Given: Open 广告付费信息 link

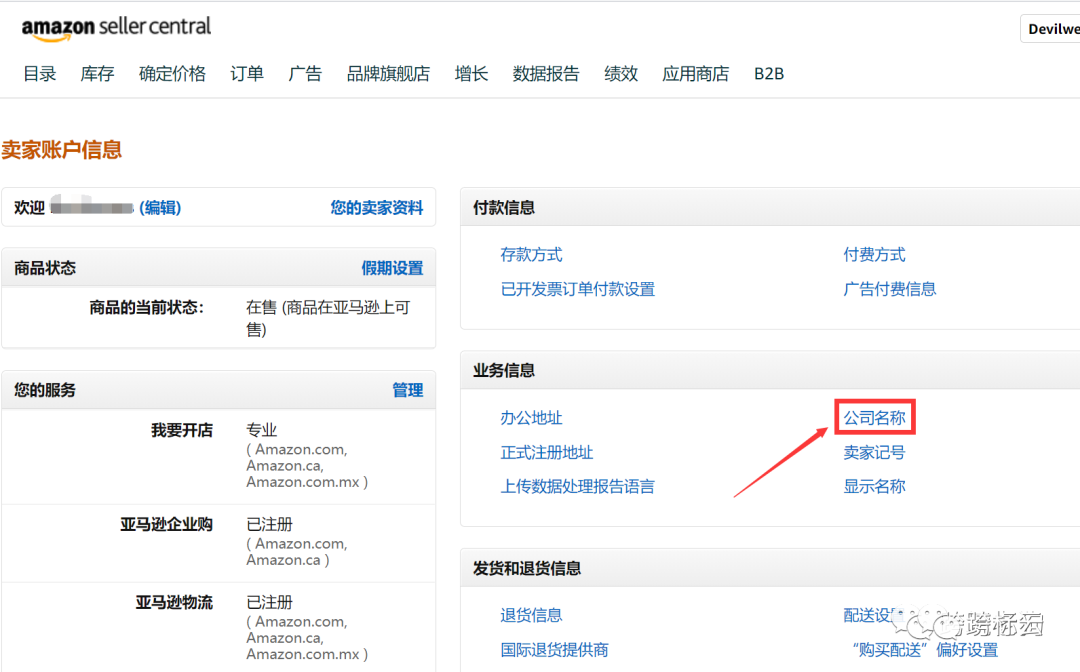Looking at the screenshot, I should coord(890,289).
